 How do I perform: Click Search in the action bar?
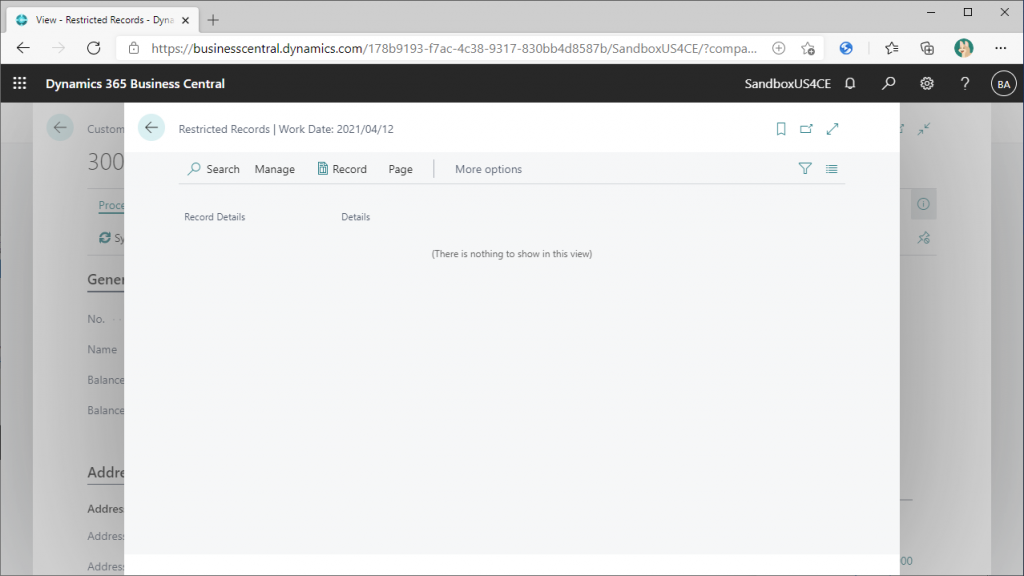[214, 169]
